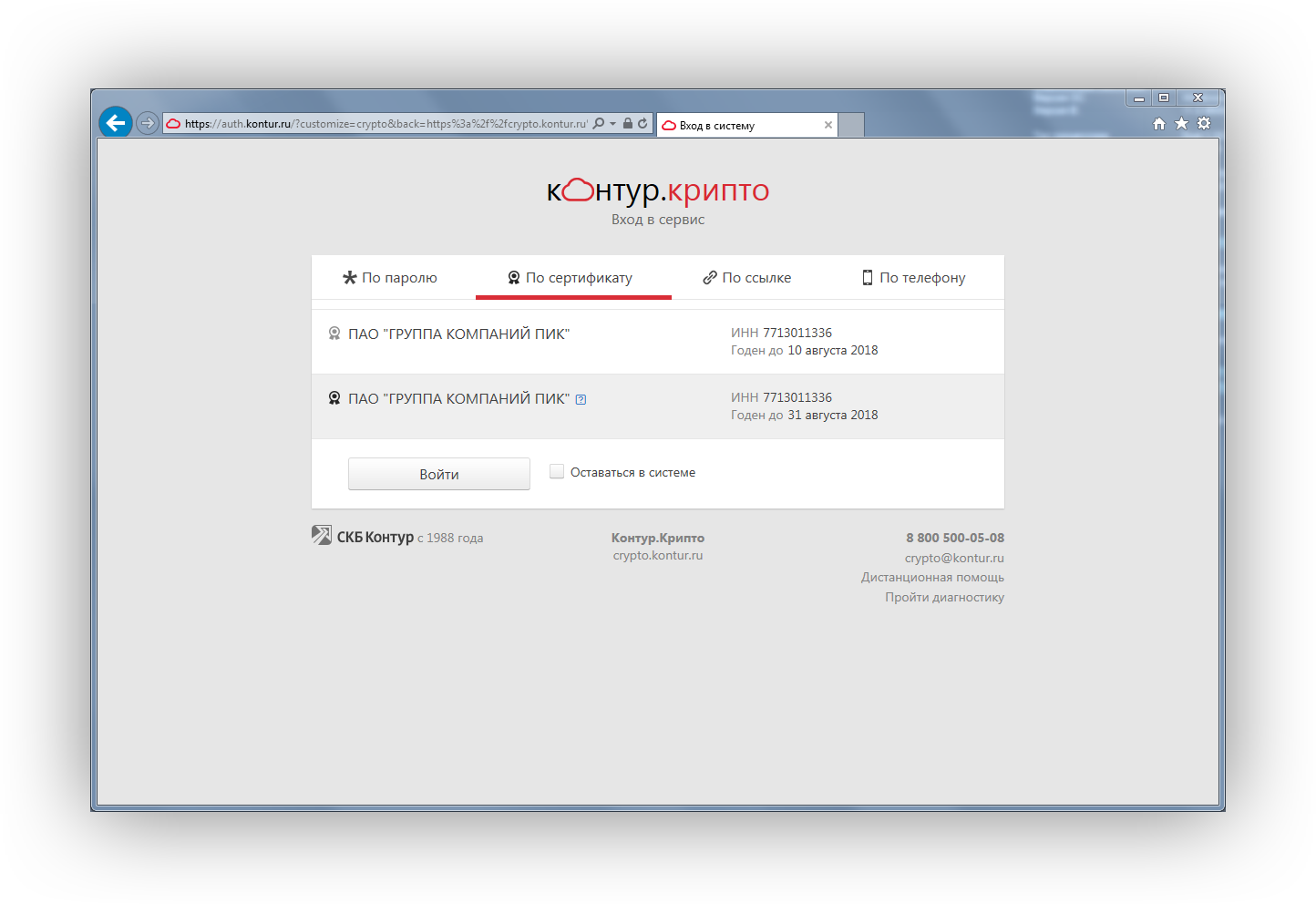
Task: Click the СКБ Контур footer logo
Action: [363, 536]
